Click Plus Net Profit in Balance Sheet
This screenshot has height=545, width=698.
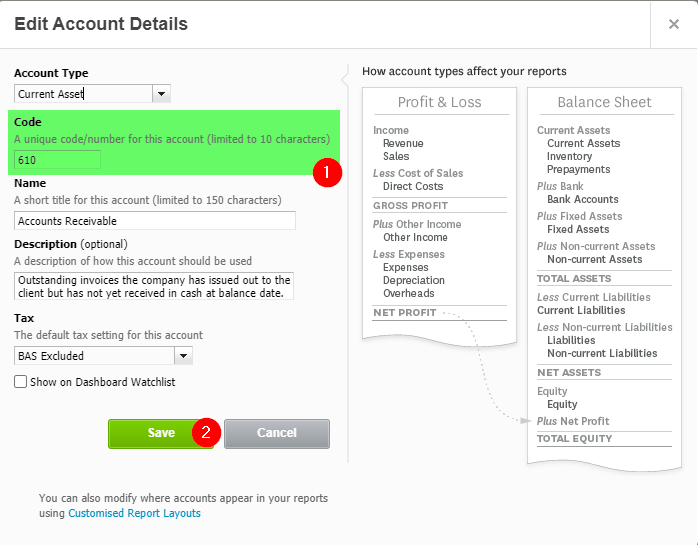[573, 421]
